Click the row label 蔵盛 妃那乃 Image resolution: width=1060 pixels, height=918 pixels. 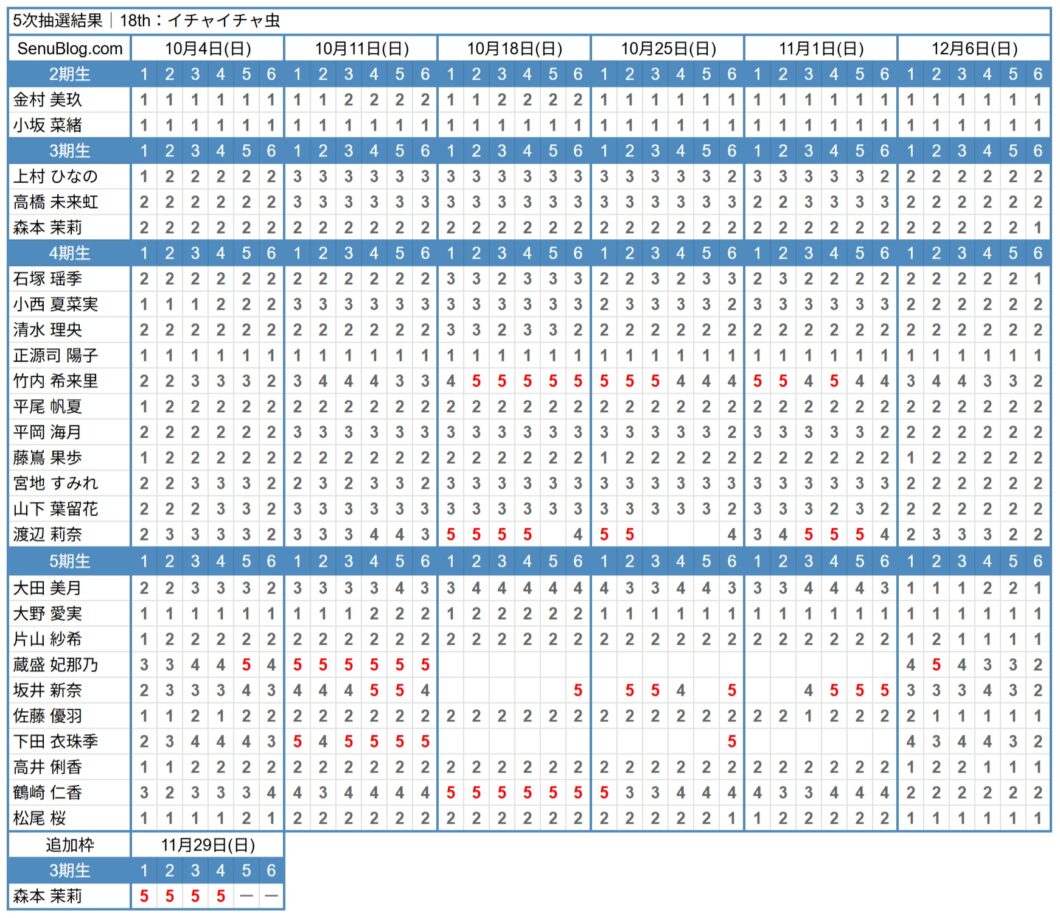55,665
